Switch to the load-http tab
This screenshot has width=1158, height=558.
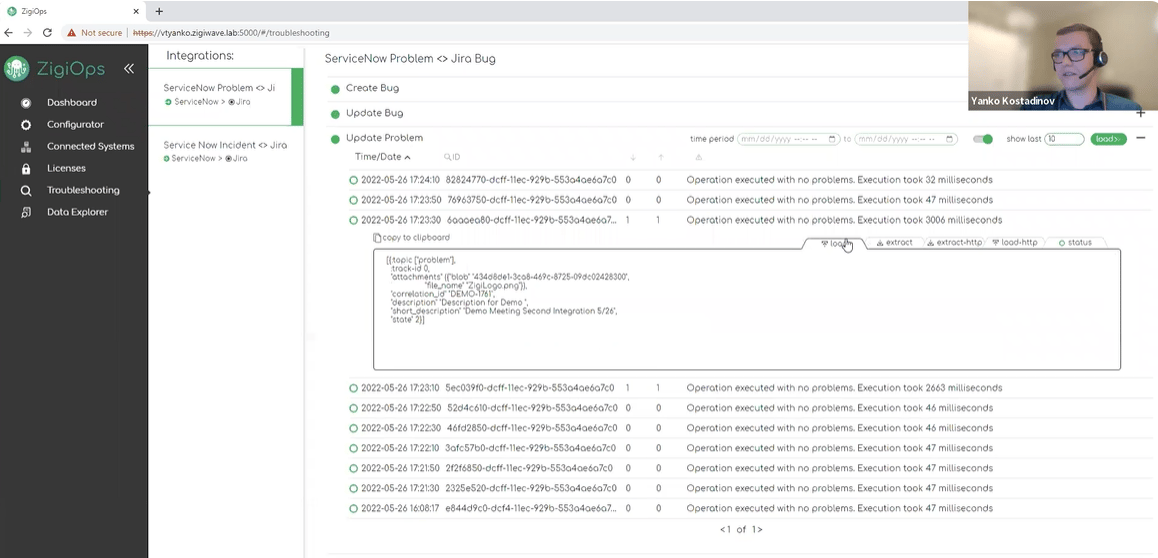tap(1015, 243)
